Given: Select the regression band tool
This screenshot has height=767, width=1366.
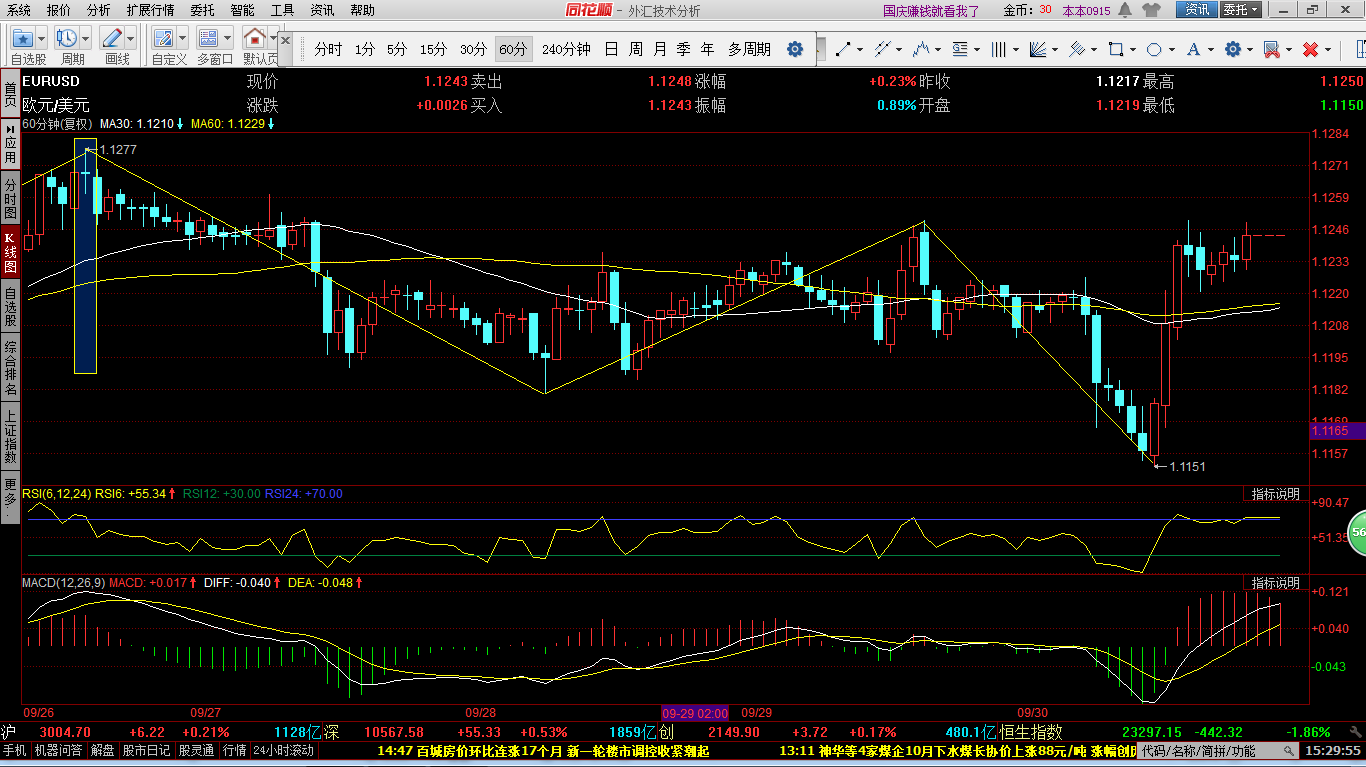Looking at the screenshot, I should point(1076,49).
